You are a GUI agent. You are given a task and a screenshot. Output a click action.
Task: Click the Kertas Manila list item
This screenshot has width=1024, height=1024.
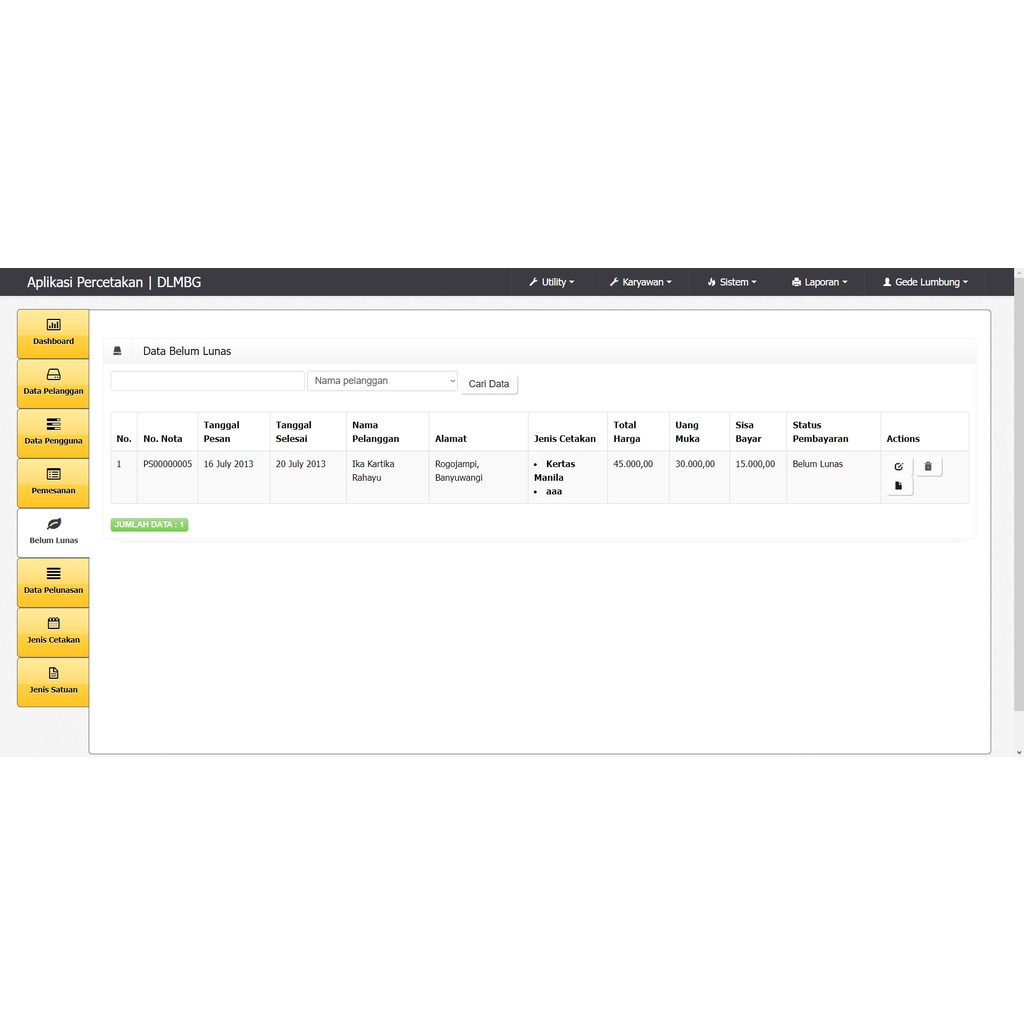(554, 471)
